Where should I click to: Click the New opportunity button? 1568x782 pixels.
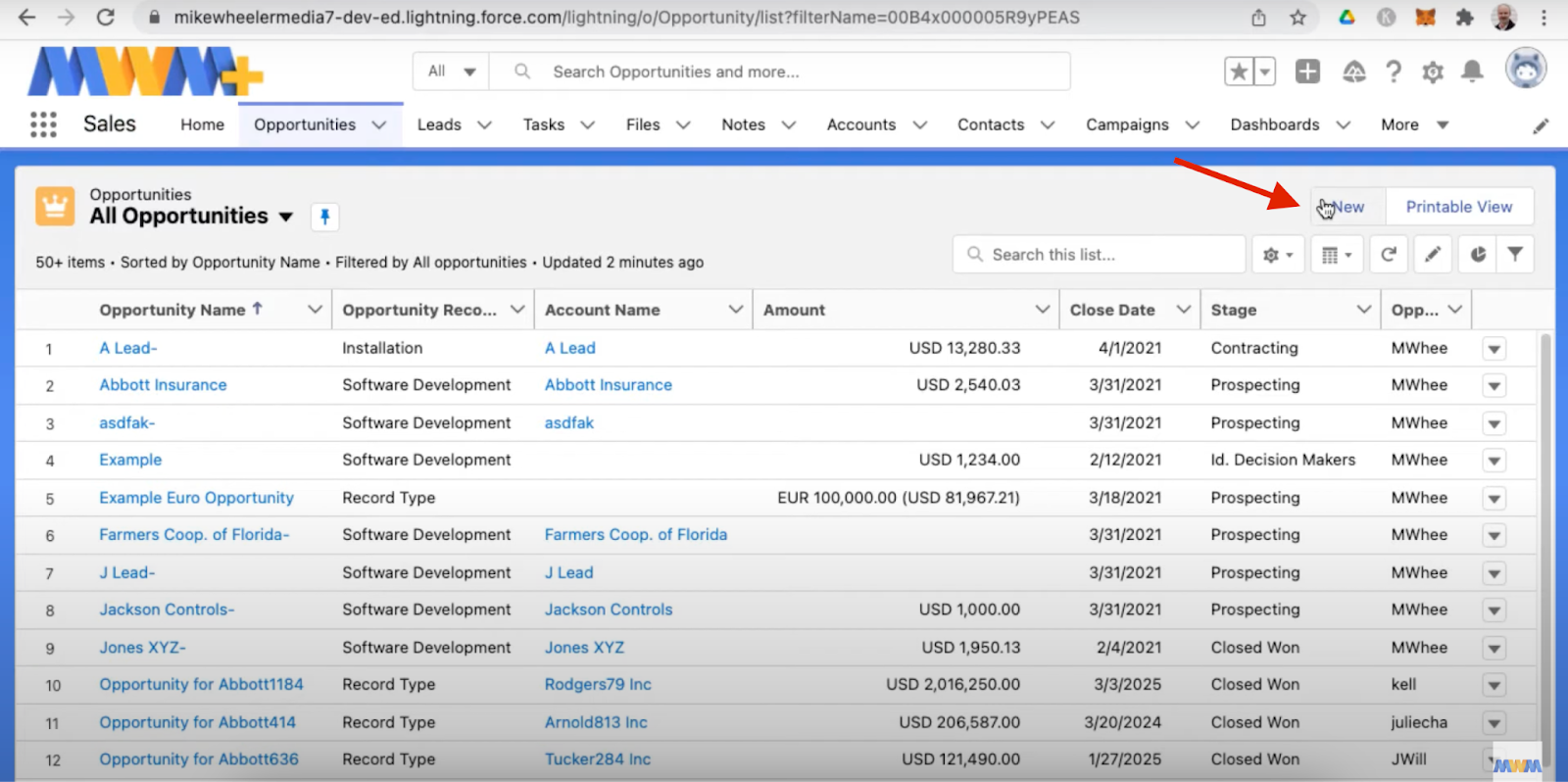[x=1348, y=207]
